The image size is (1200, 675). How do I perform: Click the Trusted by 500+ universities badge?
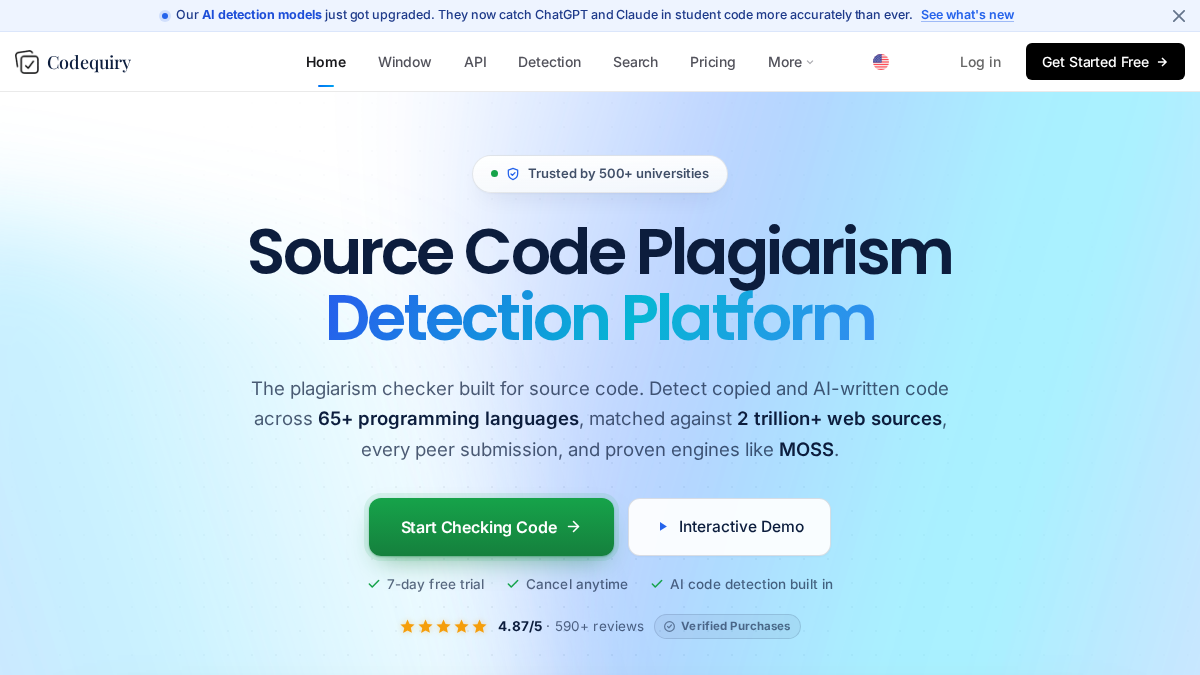pyautogui.click(x=600, y=174)
